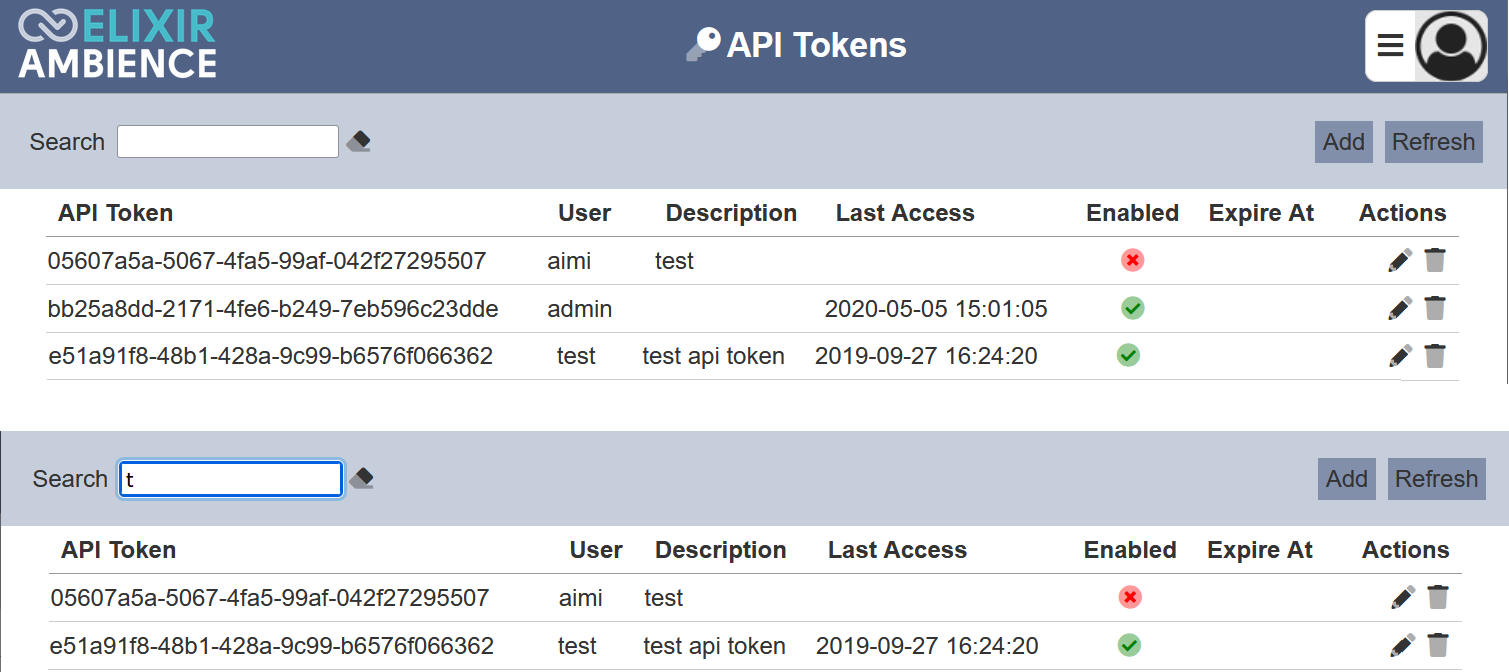Click the Add button next to the empty search
The height and width of the screenshot is (672, 1509).
pyautogui.click(x=1343, y=142)
